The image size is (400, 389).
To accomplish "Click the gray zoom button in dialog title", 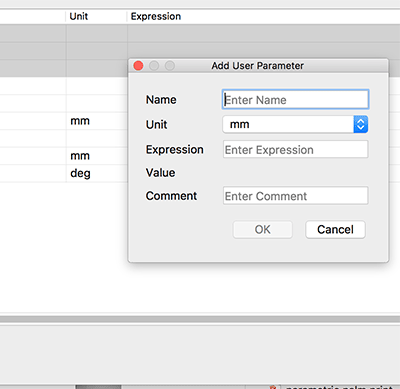I will 170,66.
